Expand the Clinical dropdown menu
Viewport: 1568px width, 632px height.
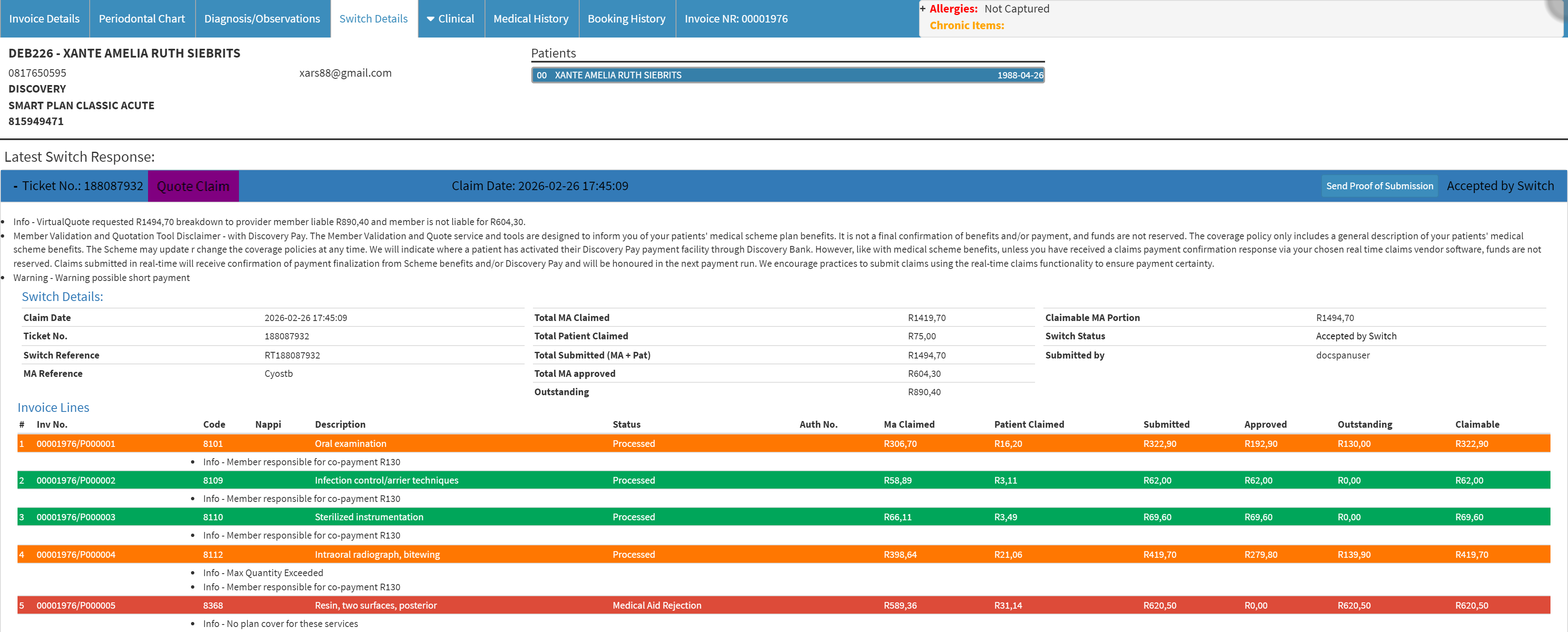pos(450,19)
